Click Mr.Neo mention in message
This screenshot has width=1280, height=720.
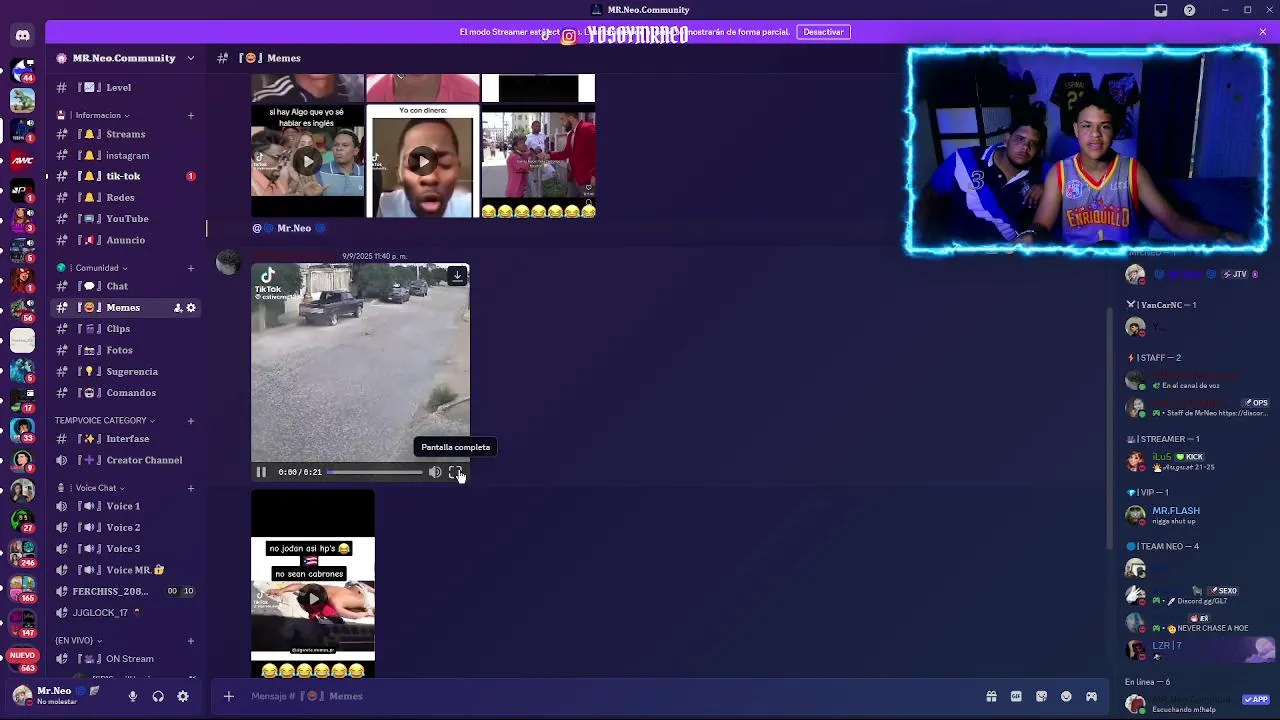click(x=290, y=228)
